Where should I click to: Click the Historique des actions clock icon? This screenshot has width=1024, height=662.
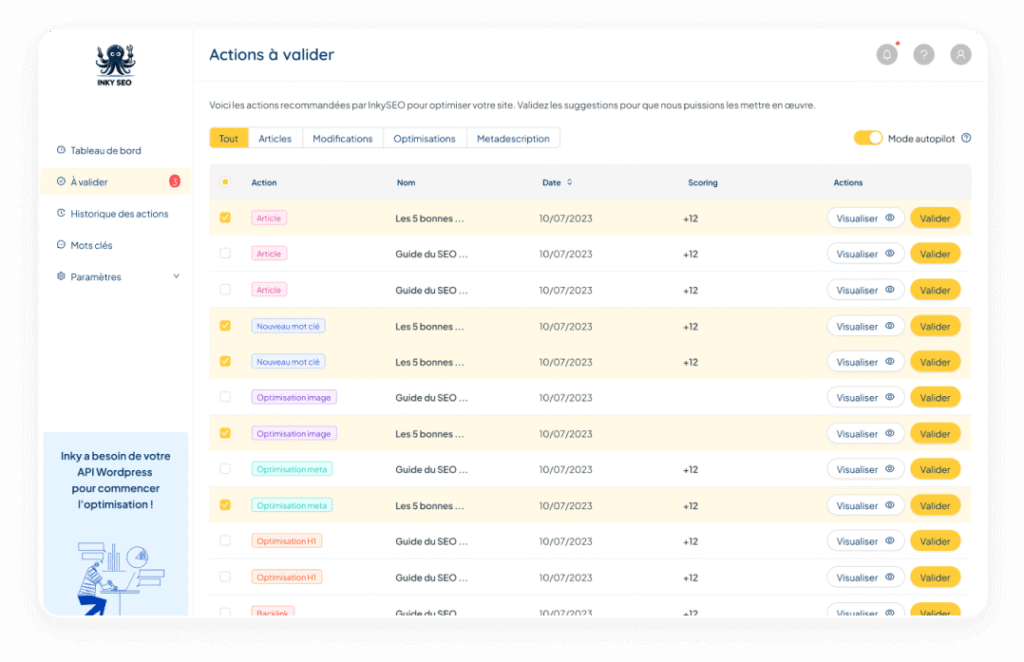[61, 213]
